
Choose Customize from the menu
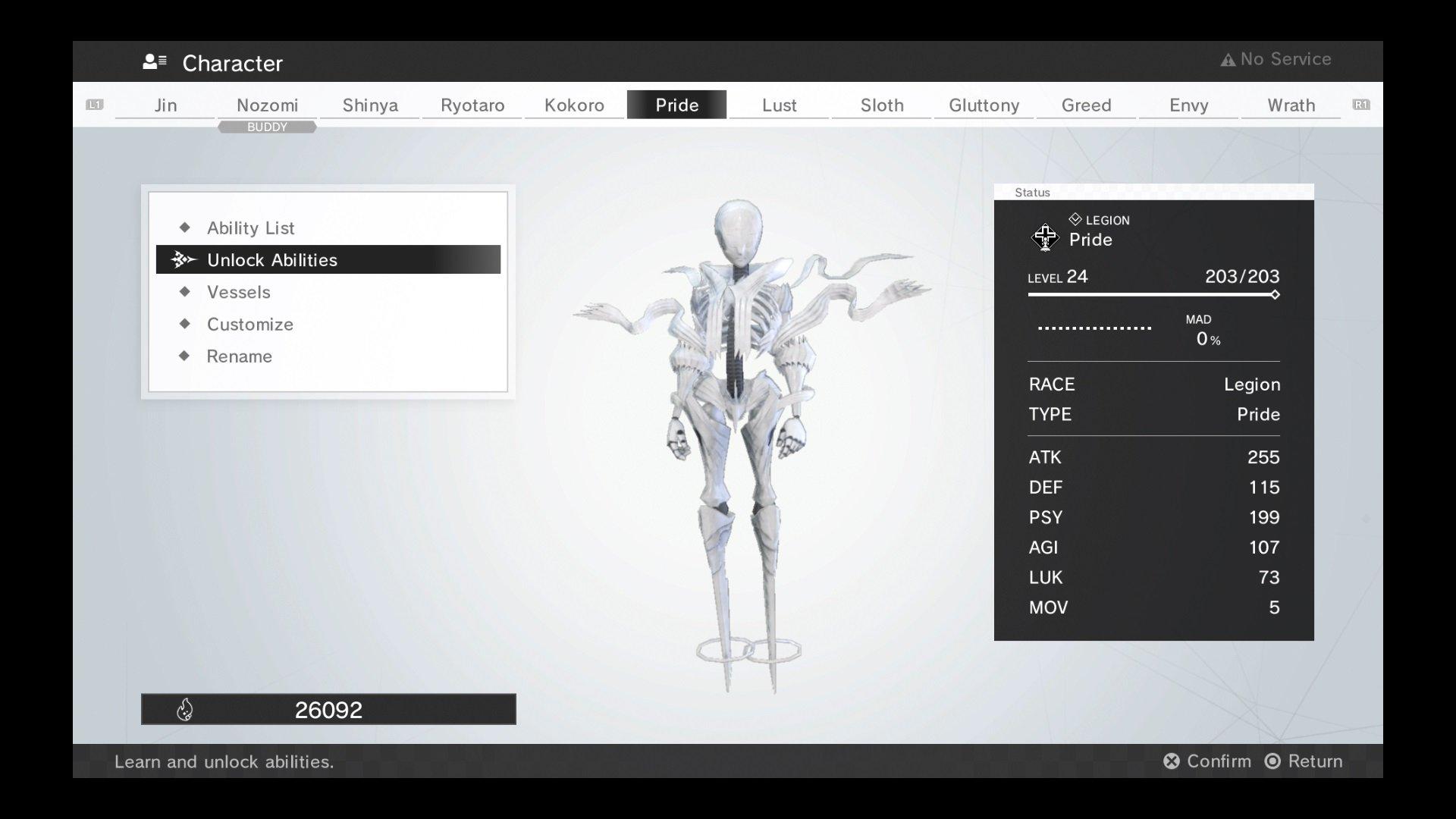click(249, 325)
